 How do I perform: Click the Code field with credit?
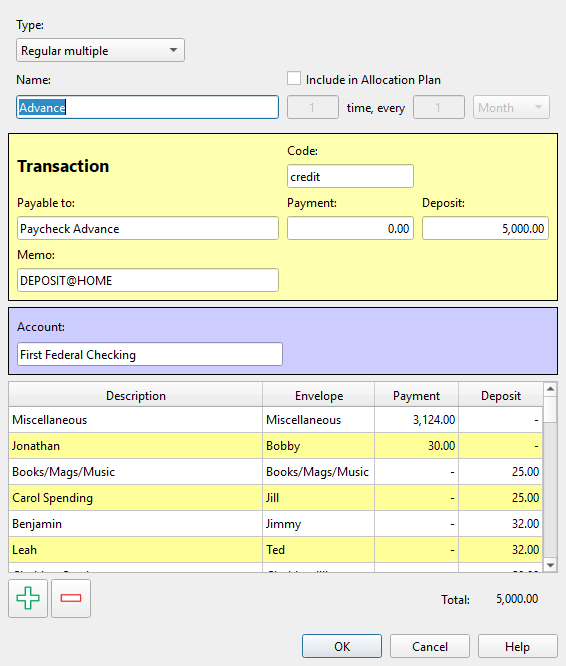tap(350, 176)
